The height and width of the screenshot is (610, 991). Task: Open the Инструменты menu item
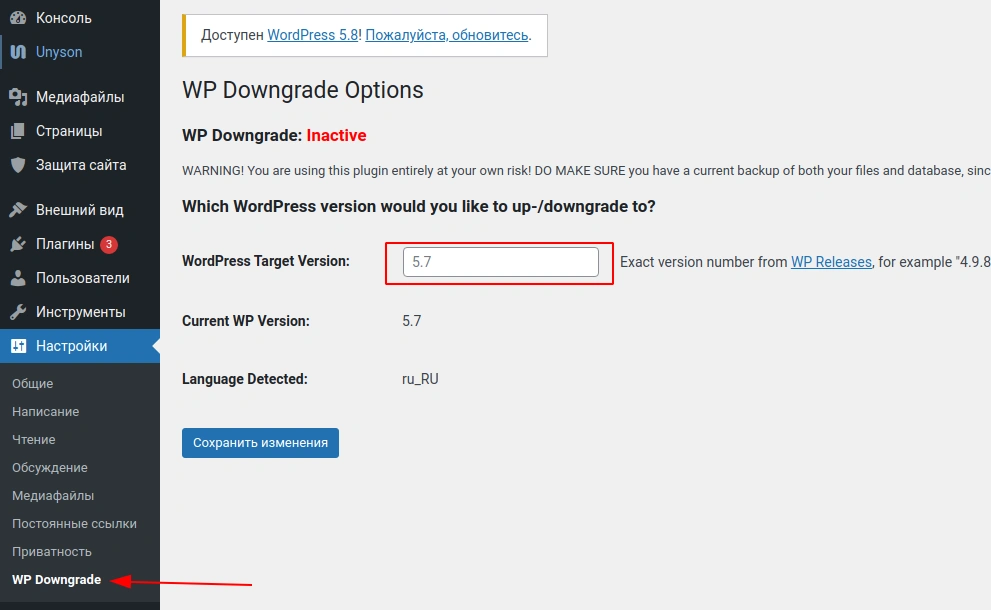pos(80,312)
